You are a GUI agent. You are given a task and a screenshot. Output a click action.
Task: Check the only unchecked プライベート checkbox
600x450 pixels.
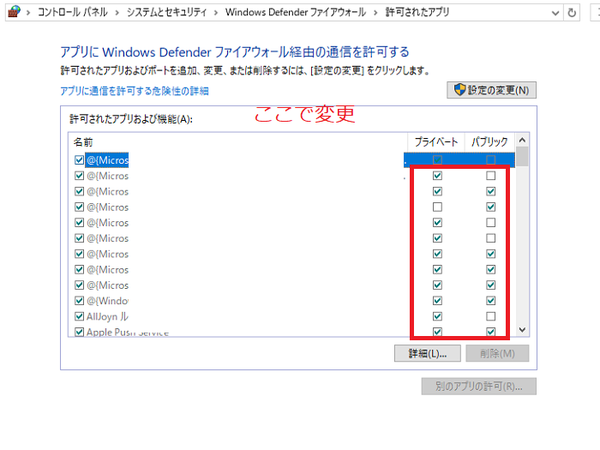click(437, 207)
